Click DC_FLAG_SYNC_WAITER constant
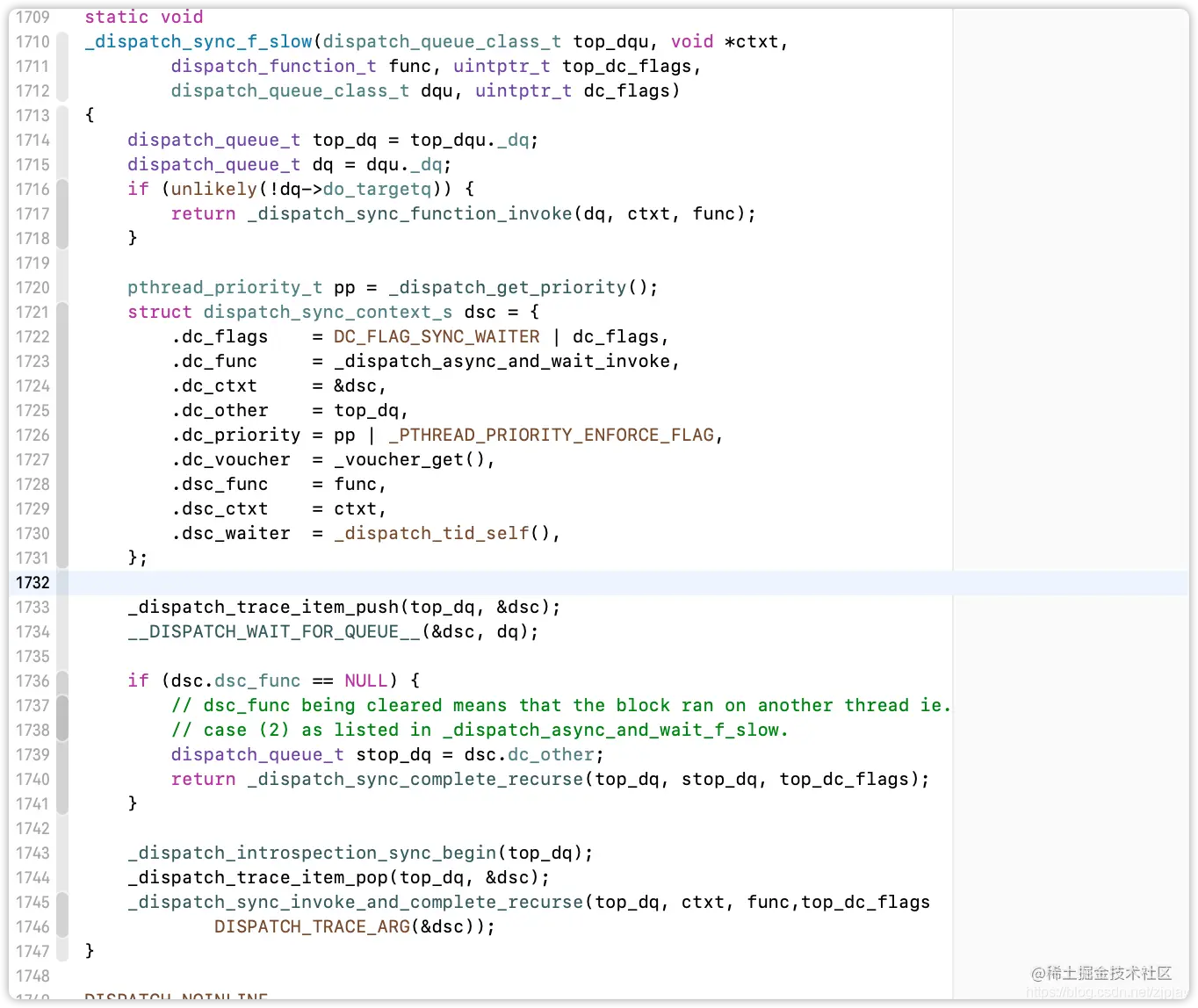The width and height of the screenshot is (1198, 1008). click(437, 336)
